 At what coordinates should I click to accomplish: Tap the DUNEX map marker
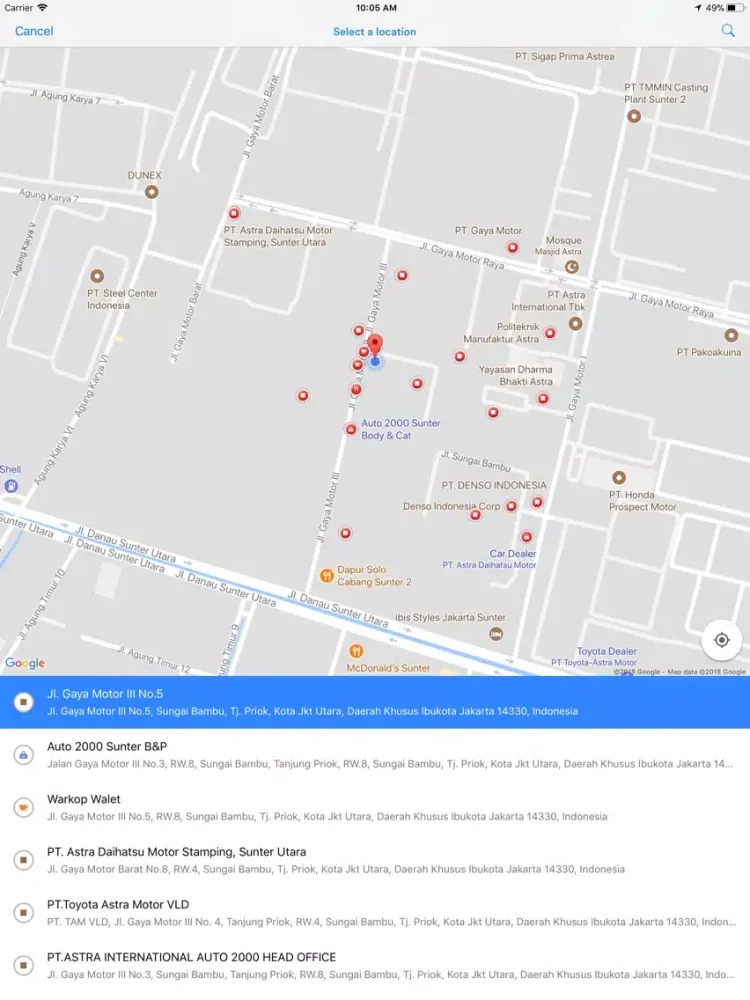(x=151, y=191)
